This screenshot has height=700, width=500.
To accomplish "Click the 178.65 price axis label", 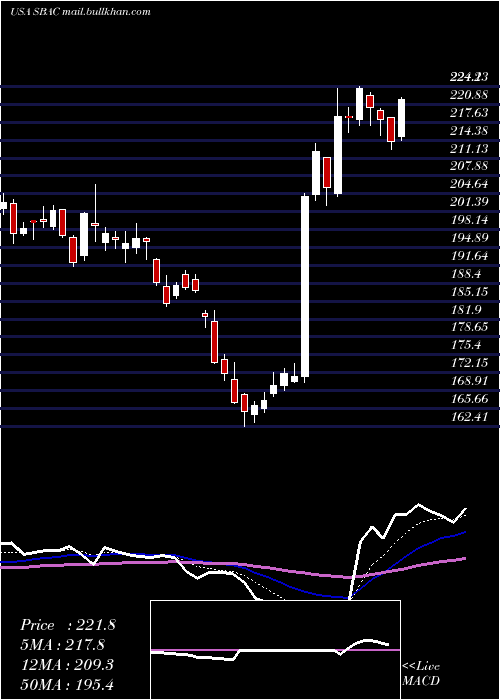I will pos(469,327).
